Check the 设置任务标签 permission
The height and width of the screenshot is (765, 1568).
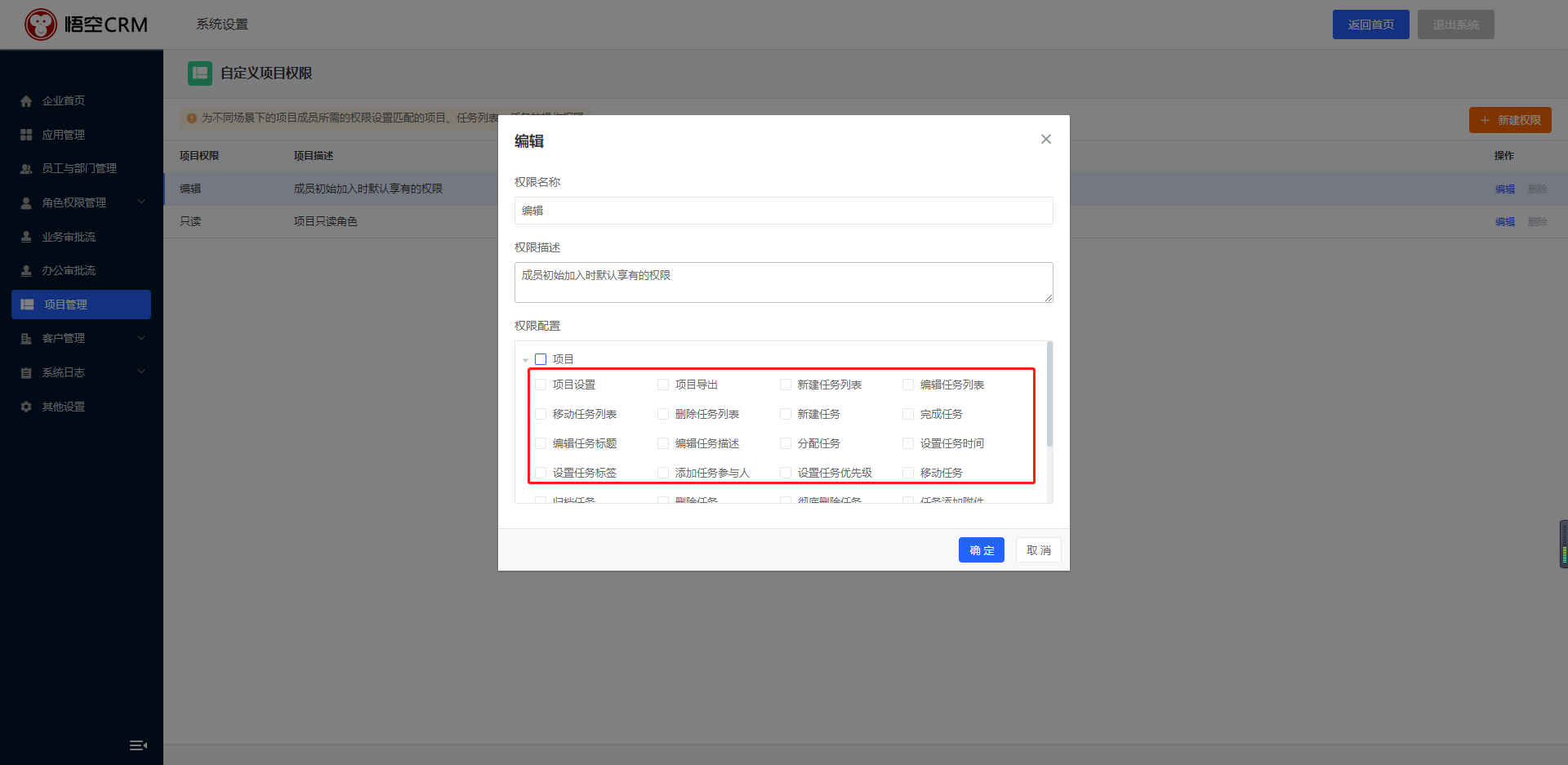541,473
